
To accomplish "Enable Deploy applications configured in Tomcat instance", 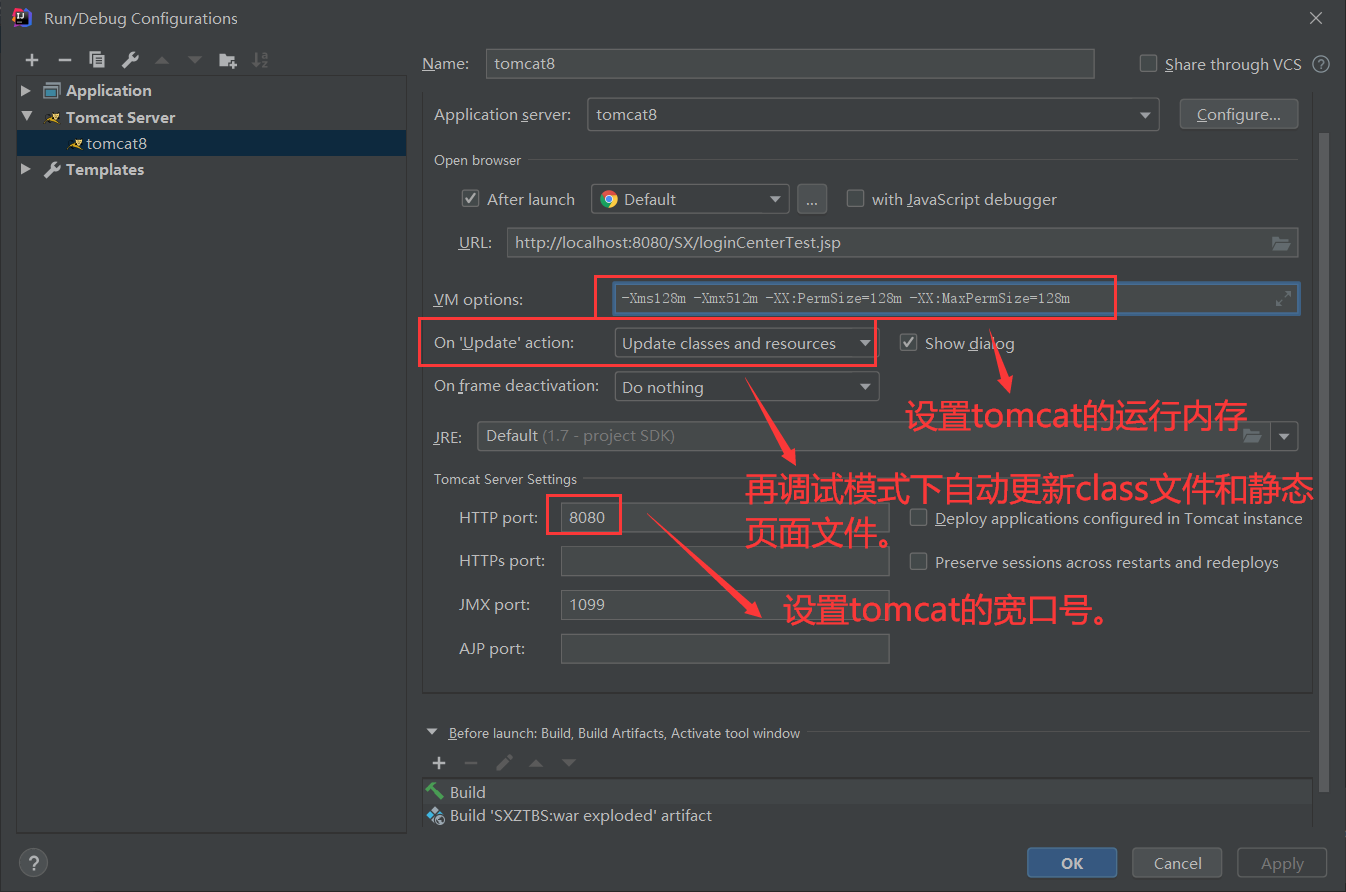I will click(918, 518).
